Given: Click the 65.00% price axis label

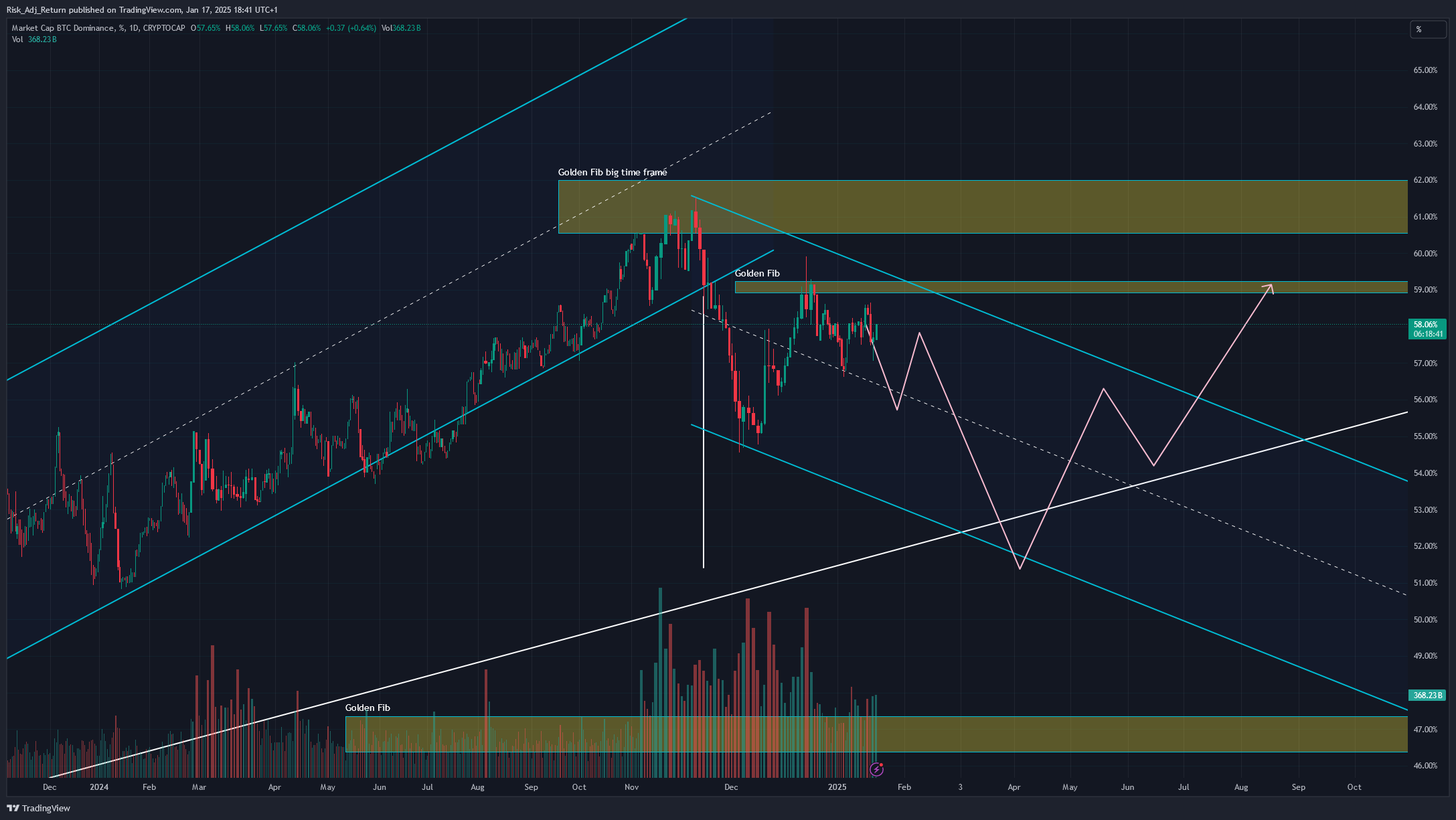Looking at the screenshot, I should 1425,70.
